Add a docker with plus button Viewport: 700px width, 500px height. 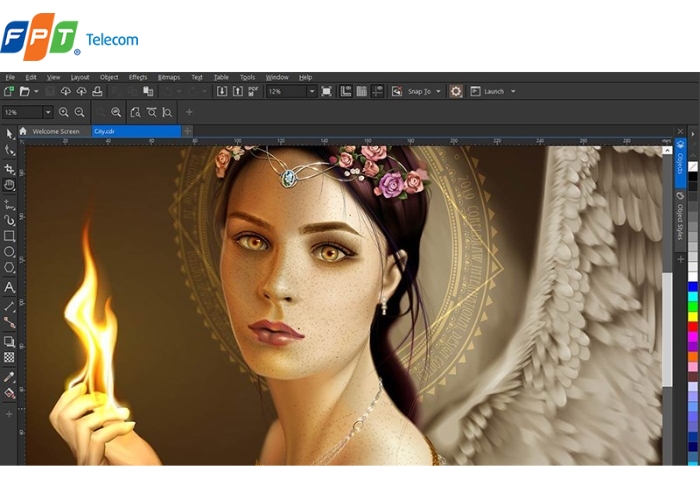click(x=680, y=259)
